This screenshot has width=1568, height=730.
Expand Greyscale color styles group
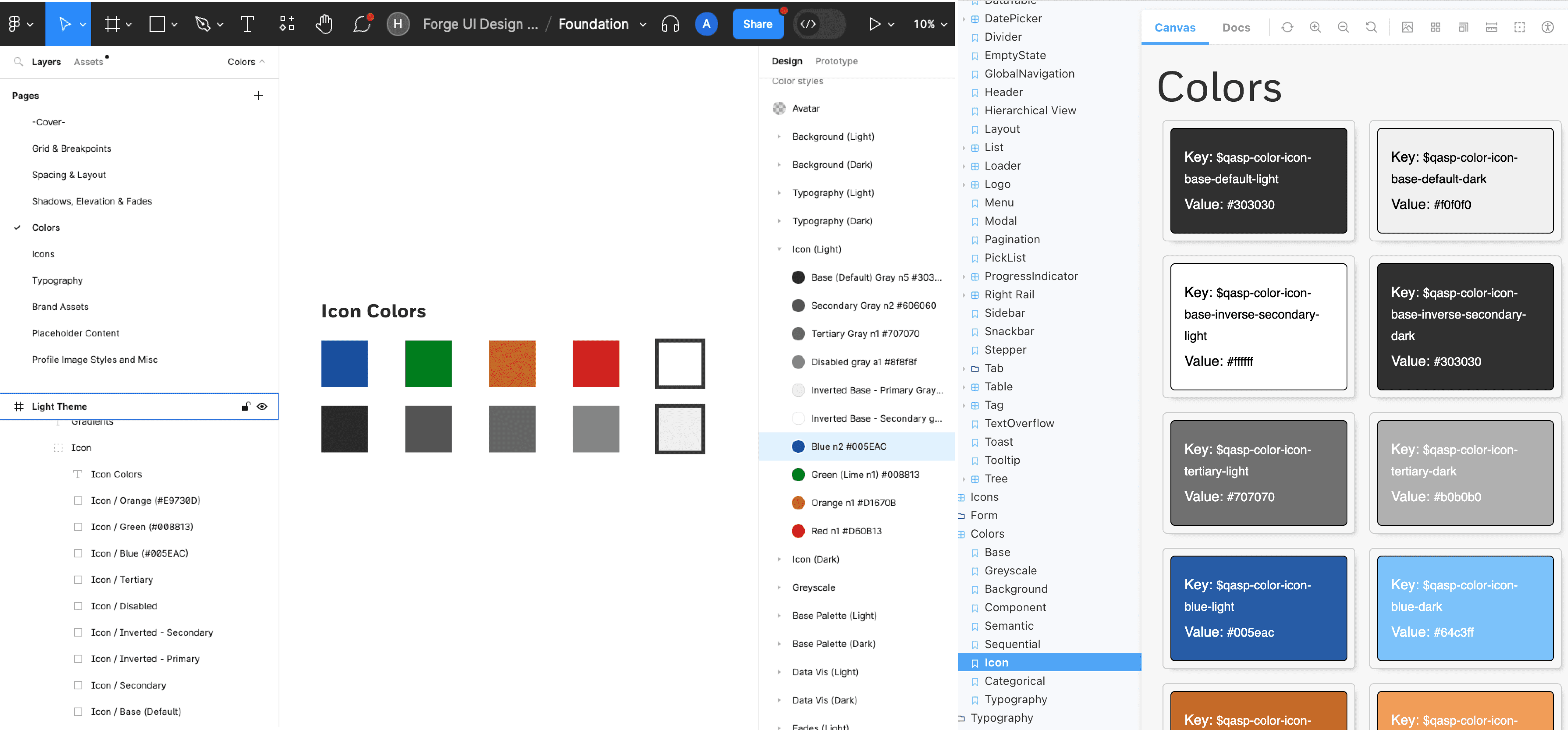click(x=779, y=588)
